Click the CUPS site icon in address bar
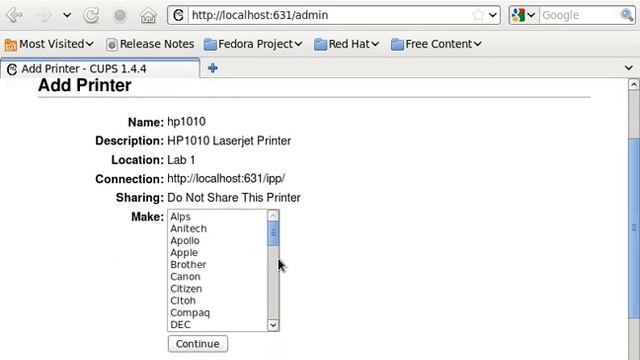The image size is (640, 360). point(178,15)
